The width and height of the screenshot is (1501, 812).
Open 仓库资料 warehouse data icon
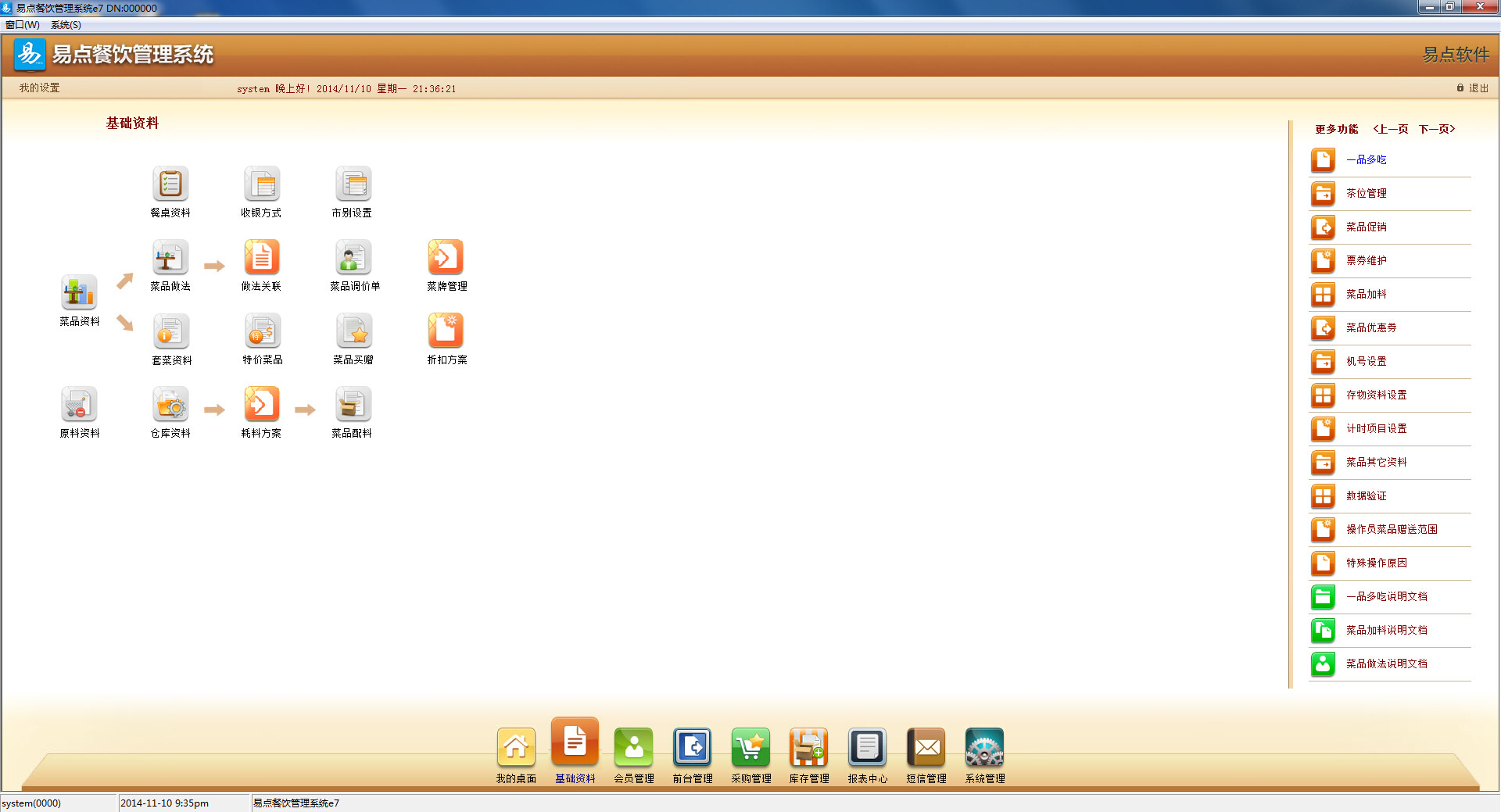pos(170,405)
